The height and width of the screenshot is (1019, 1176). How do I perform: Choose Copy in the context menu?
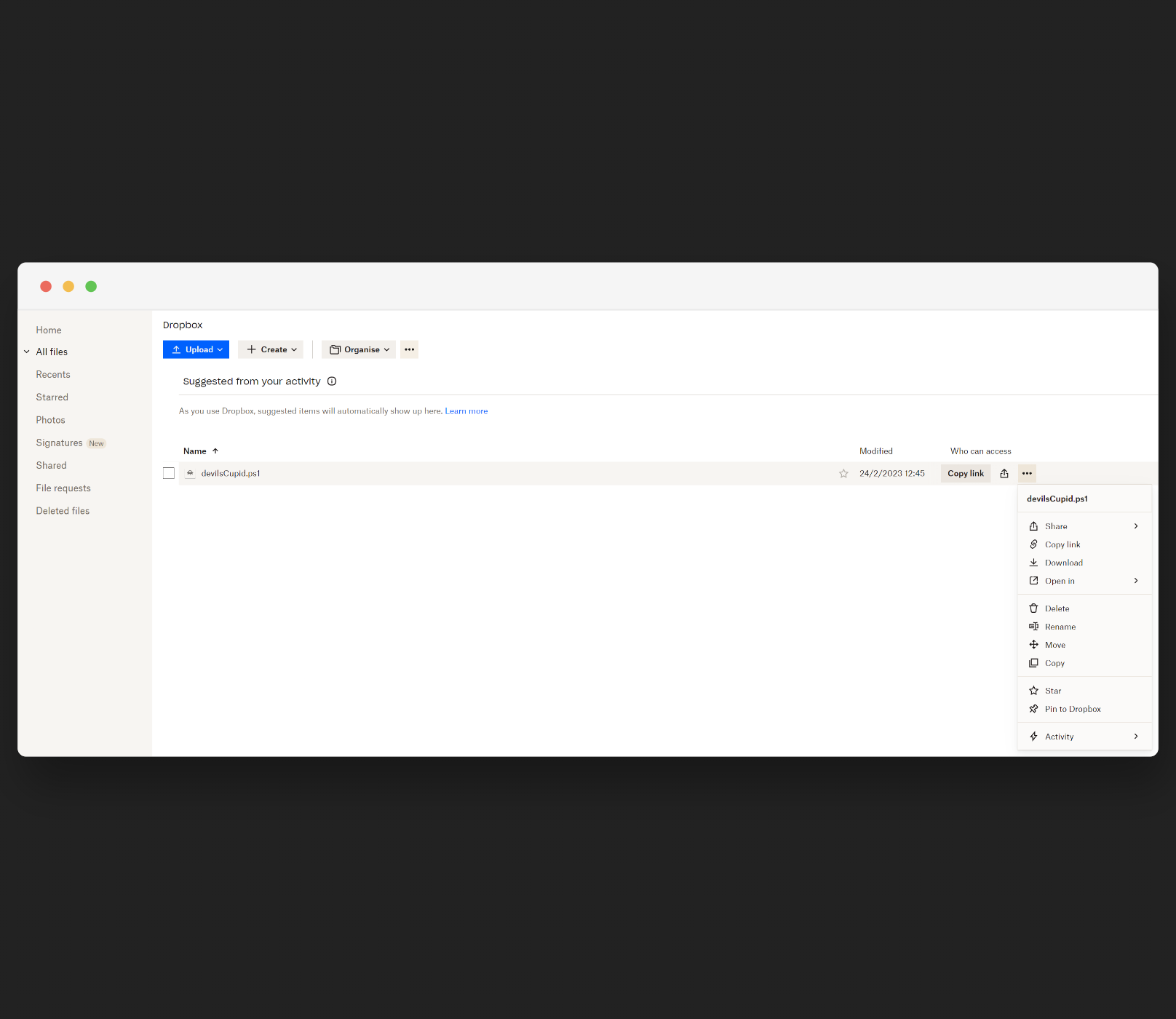pos(1084,663)
